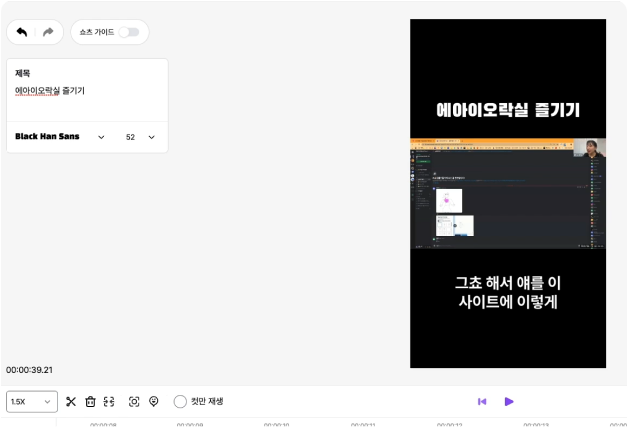Click the 제목 label heading
The image size is (627, 427).
coord(22,73)
